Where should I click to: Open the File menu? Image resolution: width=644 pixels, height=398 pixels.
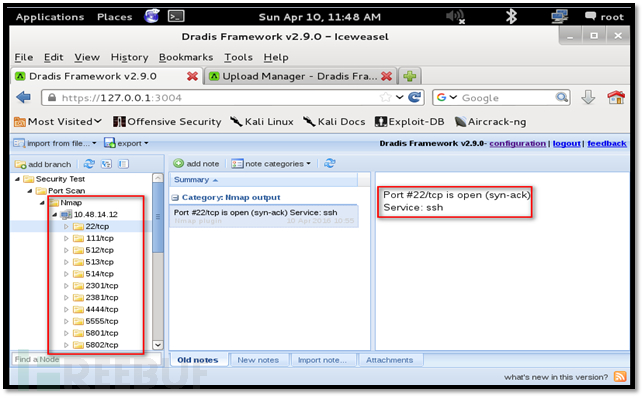click(x=24, y=57)
